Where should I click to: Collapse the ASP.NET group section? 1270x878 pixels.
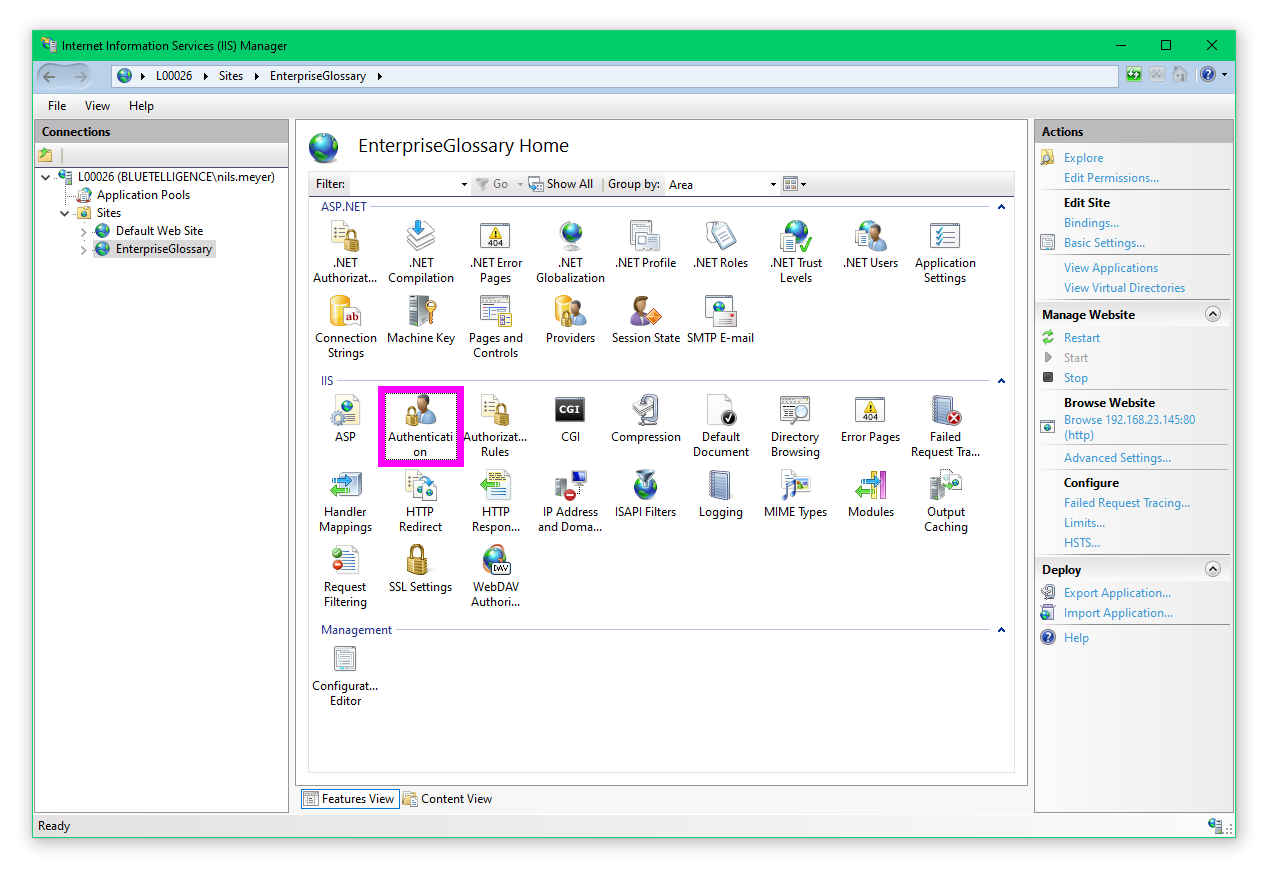[x=1001, y=207]
